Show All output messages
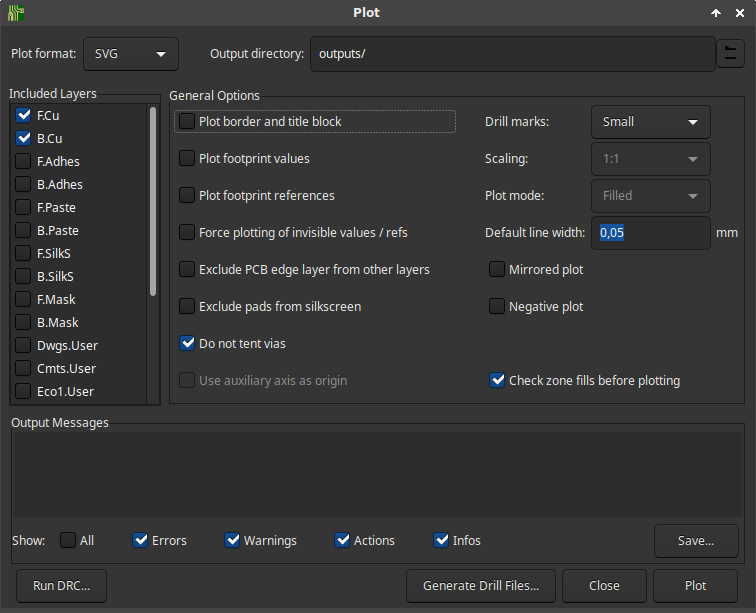Image resolution: width=756 pixels, height=613 pixels. pyautogui.click(x=68, y=541)
